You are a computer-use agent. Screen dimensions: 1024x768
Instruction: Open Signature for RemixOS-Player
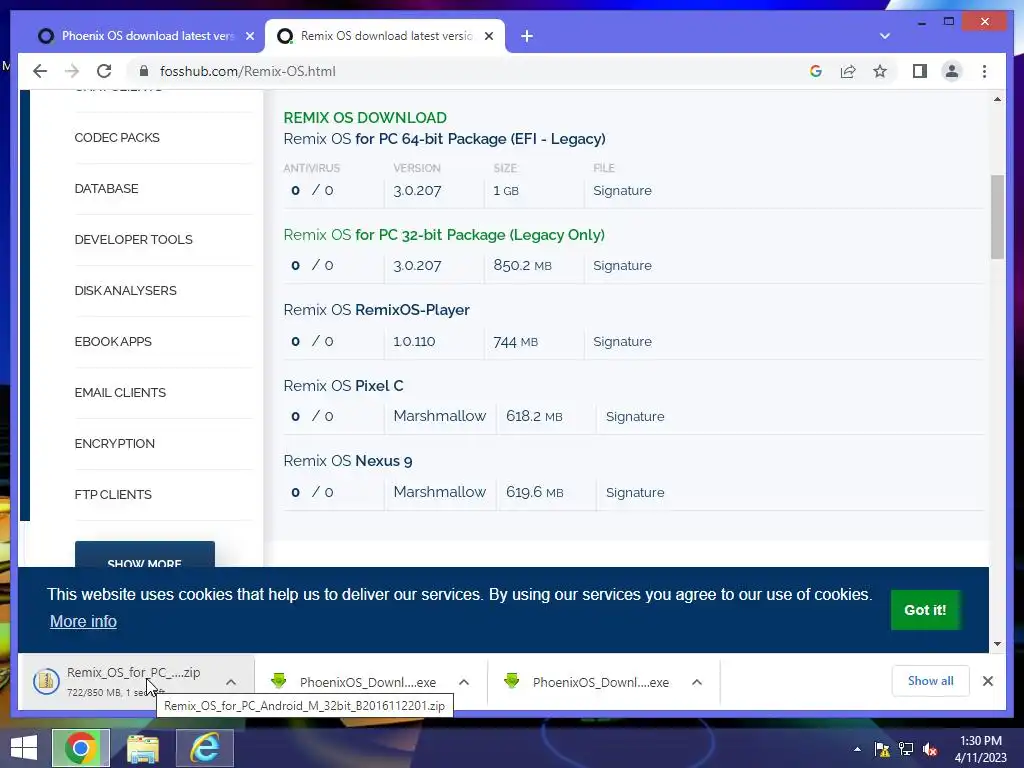[x=622, y=342]
